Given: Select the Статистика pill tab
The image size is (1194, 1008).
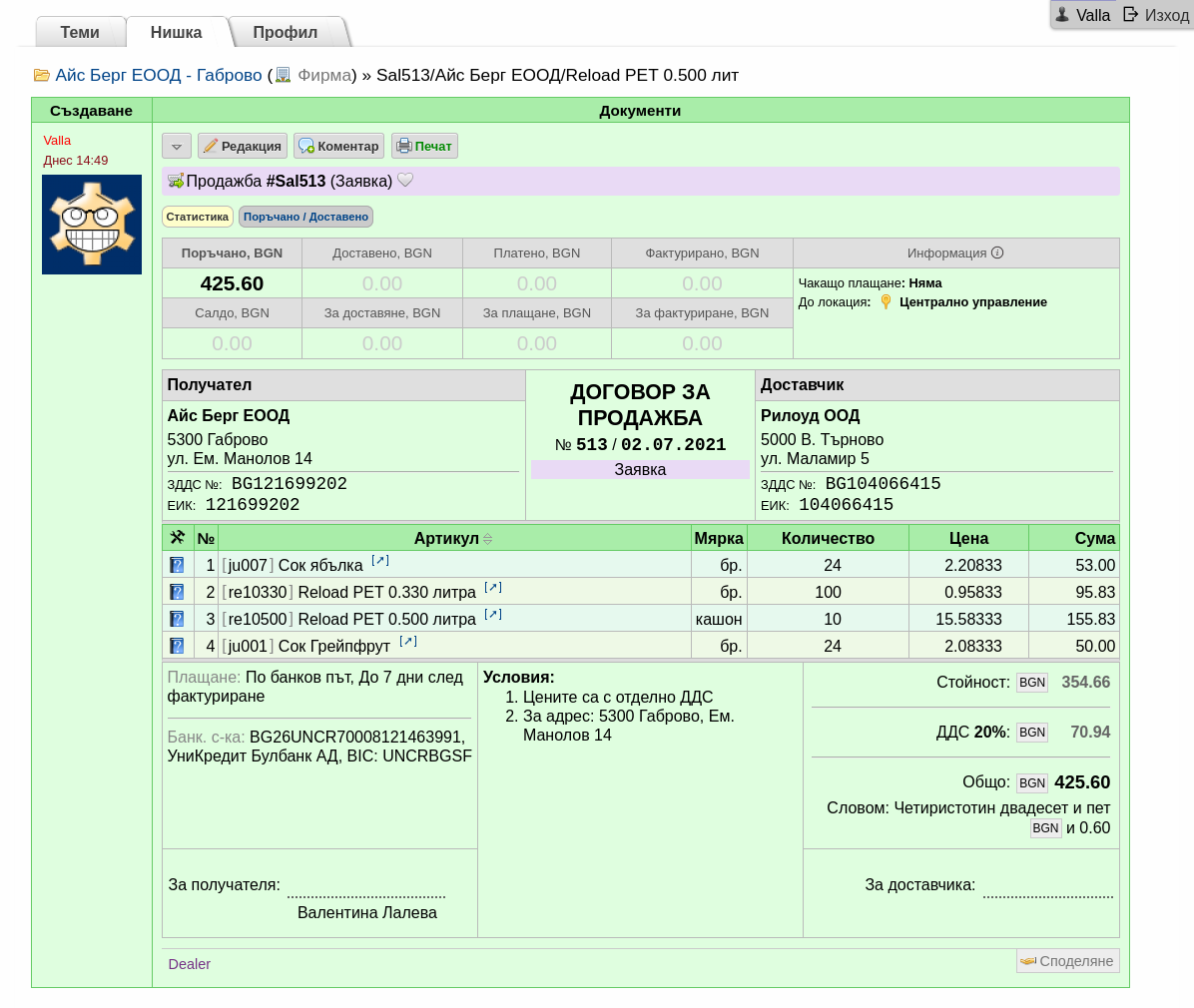Looking at the screenshot, I should point(198,217).
